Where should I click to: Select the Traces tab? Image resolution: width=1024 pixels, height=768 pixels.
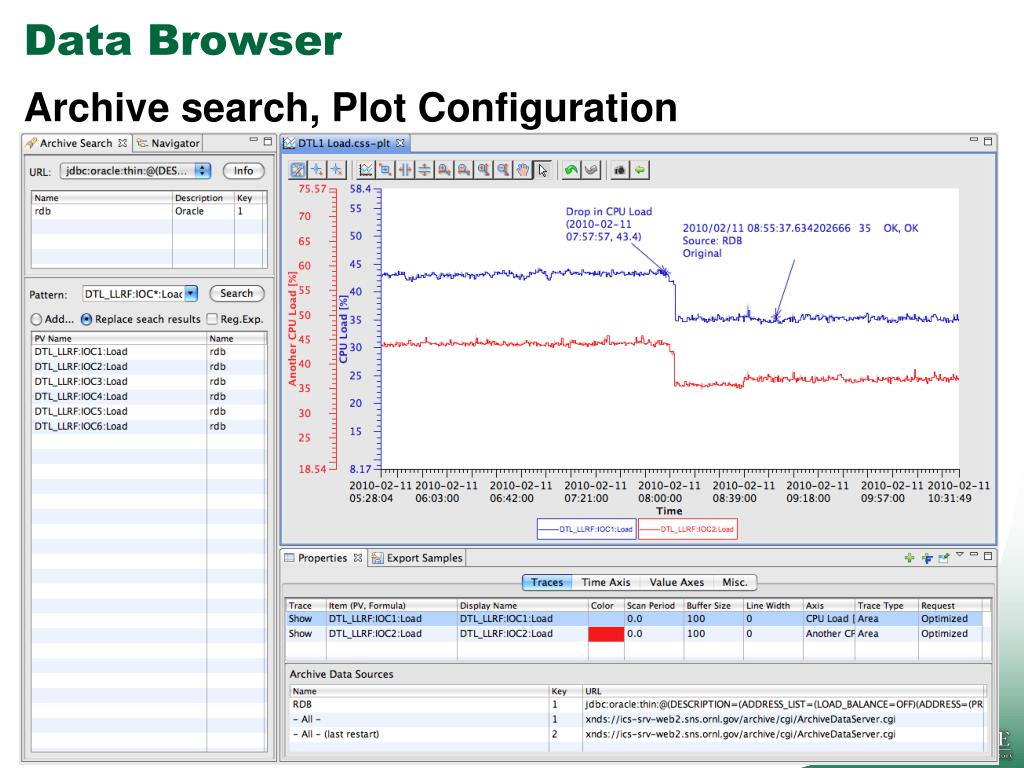(547, 582)
